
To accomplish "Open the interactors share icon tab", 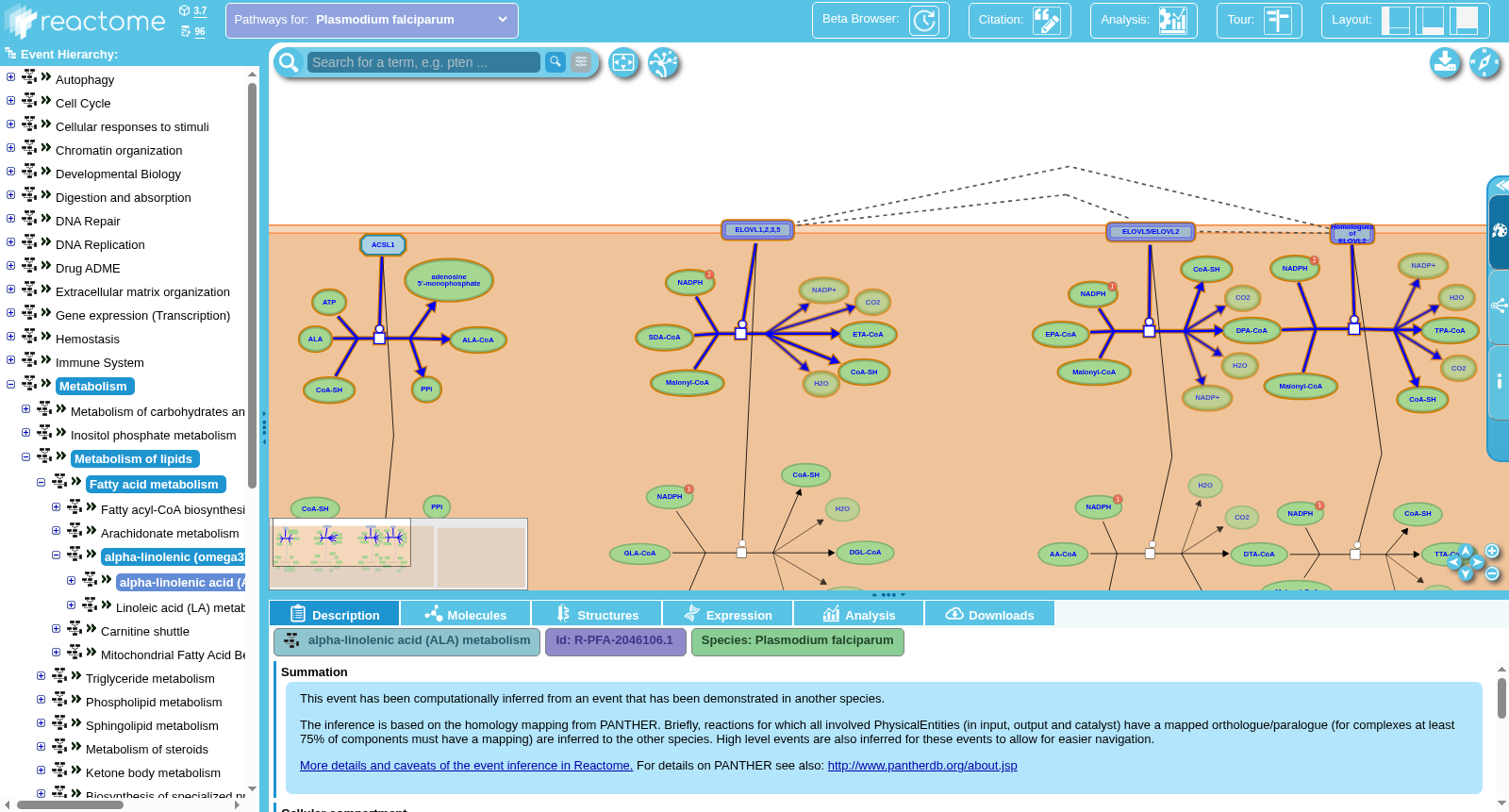I will [x=1499, y=306].
